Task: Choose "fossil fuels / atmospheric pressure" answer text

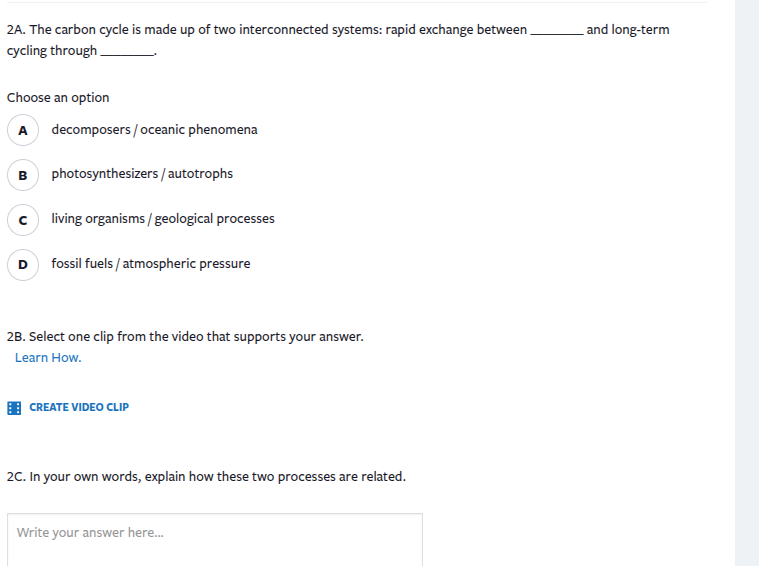Action: tap(151, 264)
